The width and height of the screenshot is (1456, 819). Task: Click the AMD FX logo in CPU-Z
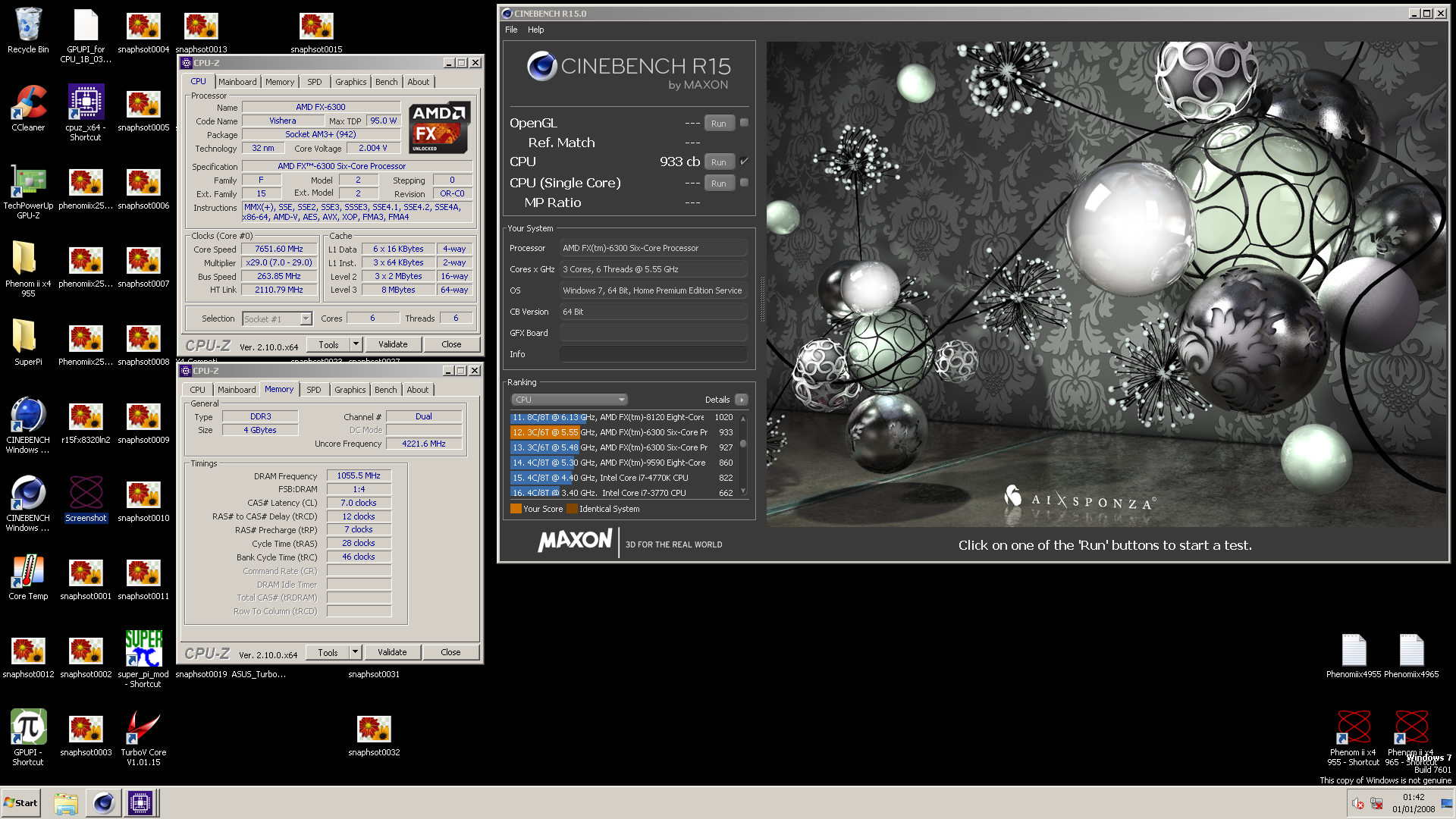coord(439,127)
